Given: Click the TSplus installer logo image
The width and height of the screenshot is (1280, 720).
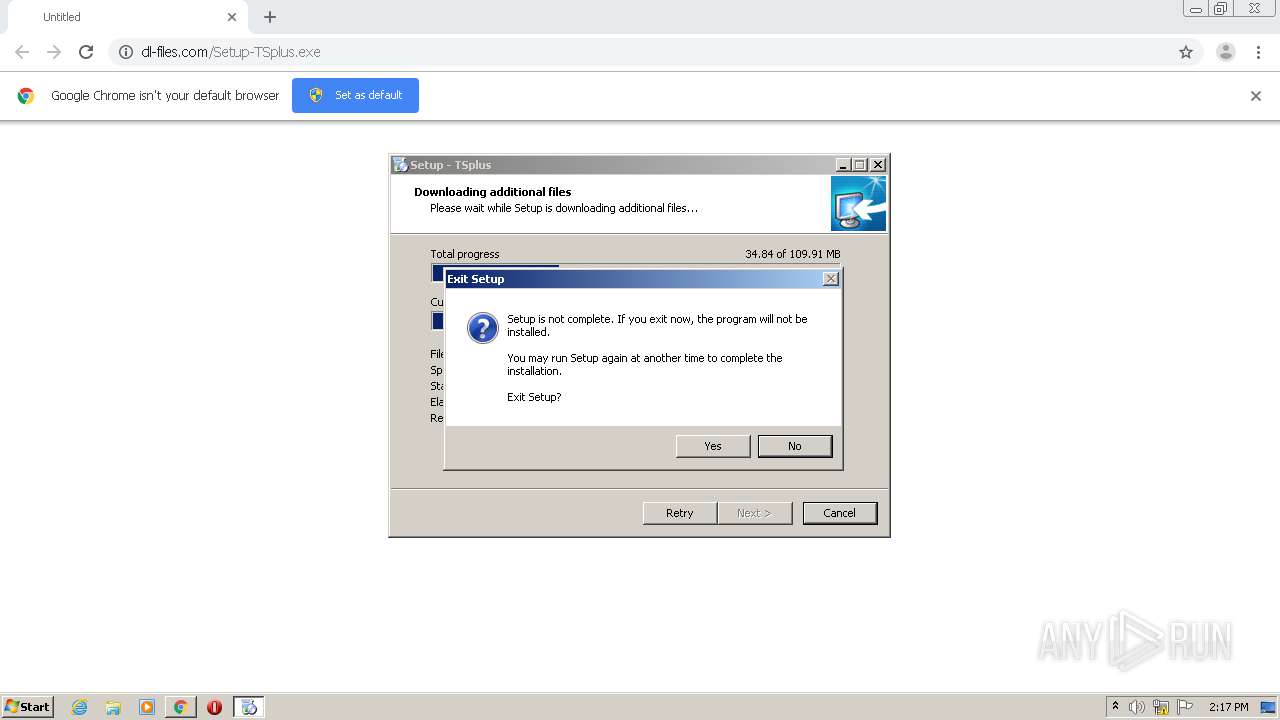Looking at the screenshot, I should tap(859, 204).
